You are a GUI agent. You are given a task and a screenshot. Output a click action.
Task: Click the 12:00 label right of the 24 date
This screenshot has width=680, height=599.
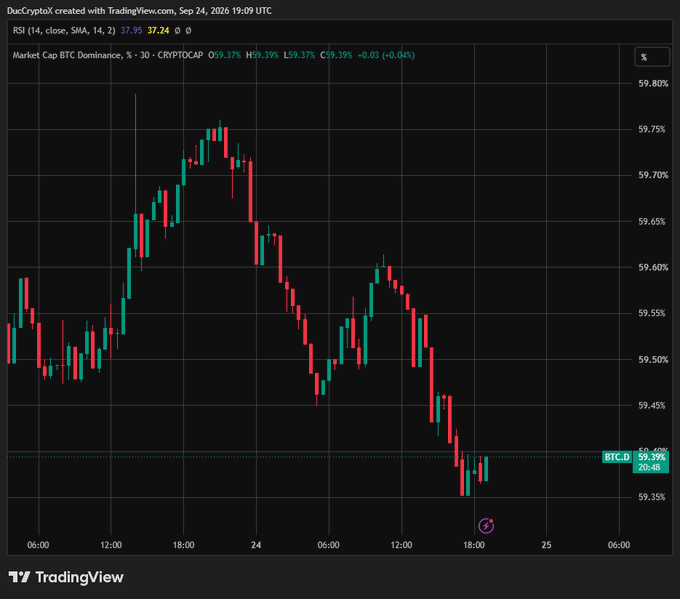pos(401,545)
